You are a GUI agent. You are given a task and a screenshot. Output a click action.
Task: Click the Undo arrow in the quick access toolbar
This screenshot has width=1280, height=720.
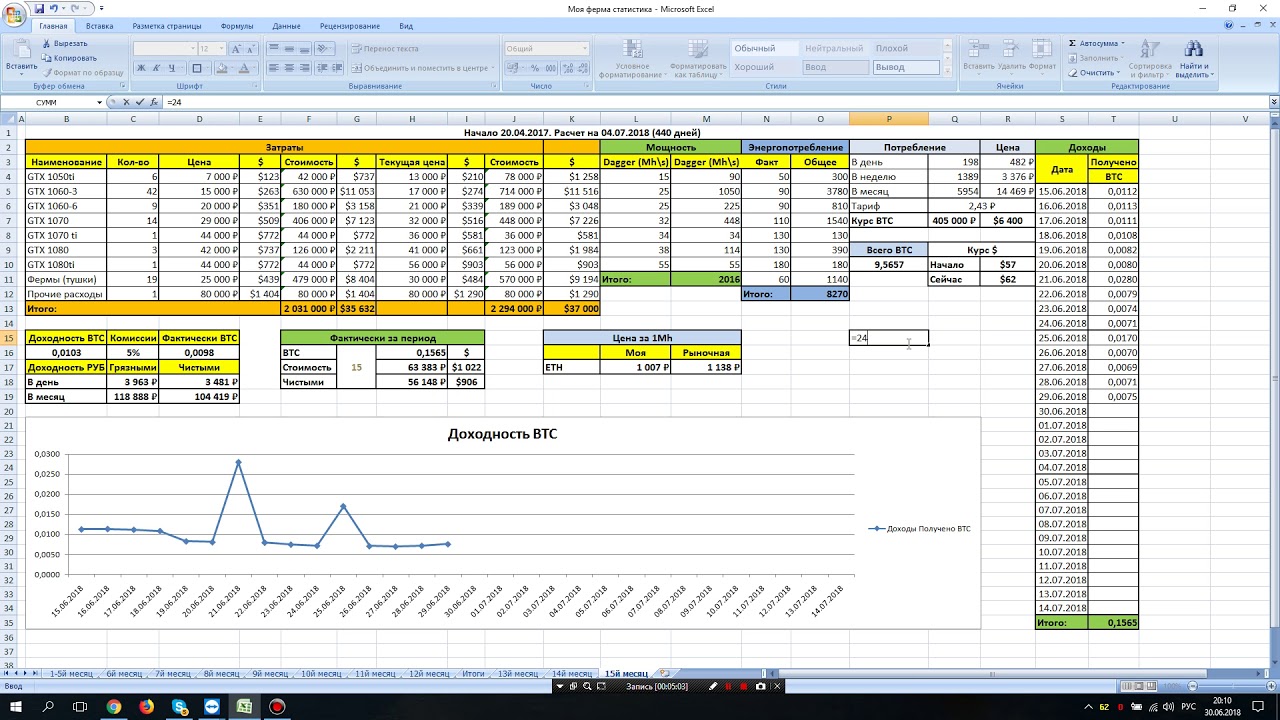click(x=54, y=8)
